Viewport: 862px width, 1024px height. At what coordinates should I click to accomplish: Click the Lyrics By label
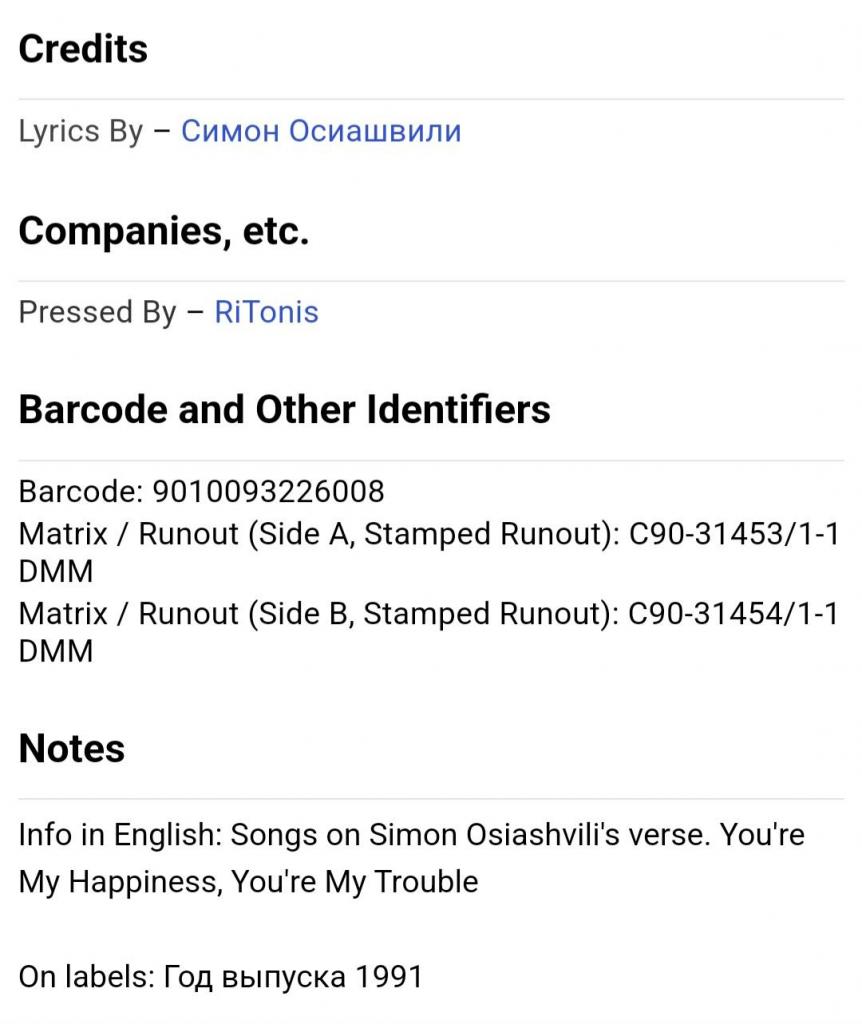click(80, 131)
